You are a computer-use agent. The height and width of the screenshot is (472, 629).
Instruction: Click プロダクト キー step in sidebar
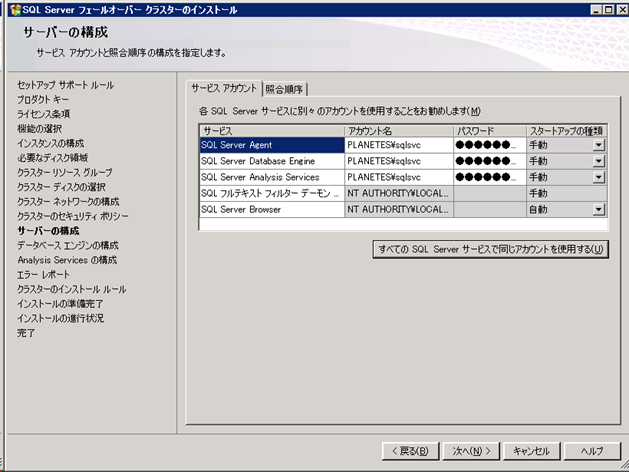[x=43, y=99]
